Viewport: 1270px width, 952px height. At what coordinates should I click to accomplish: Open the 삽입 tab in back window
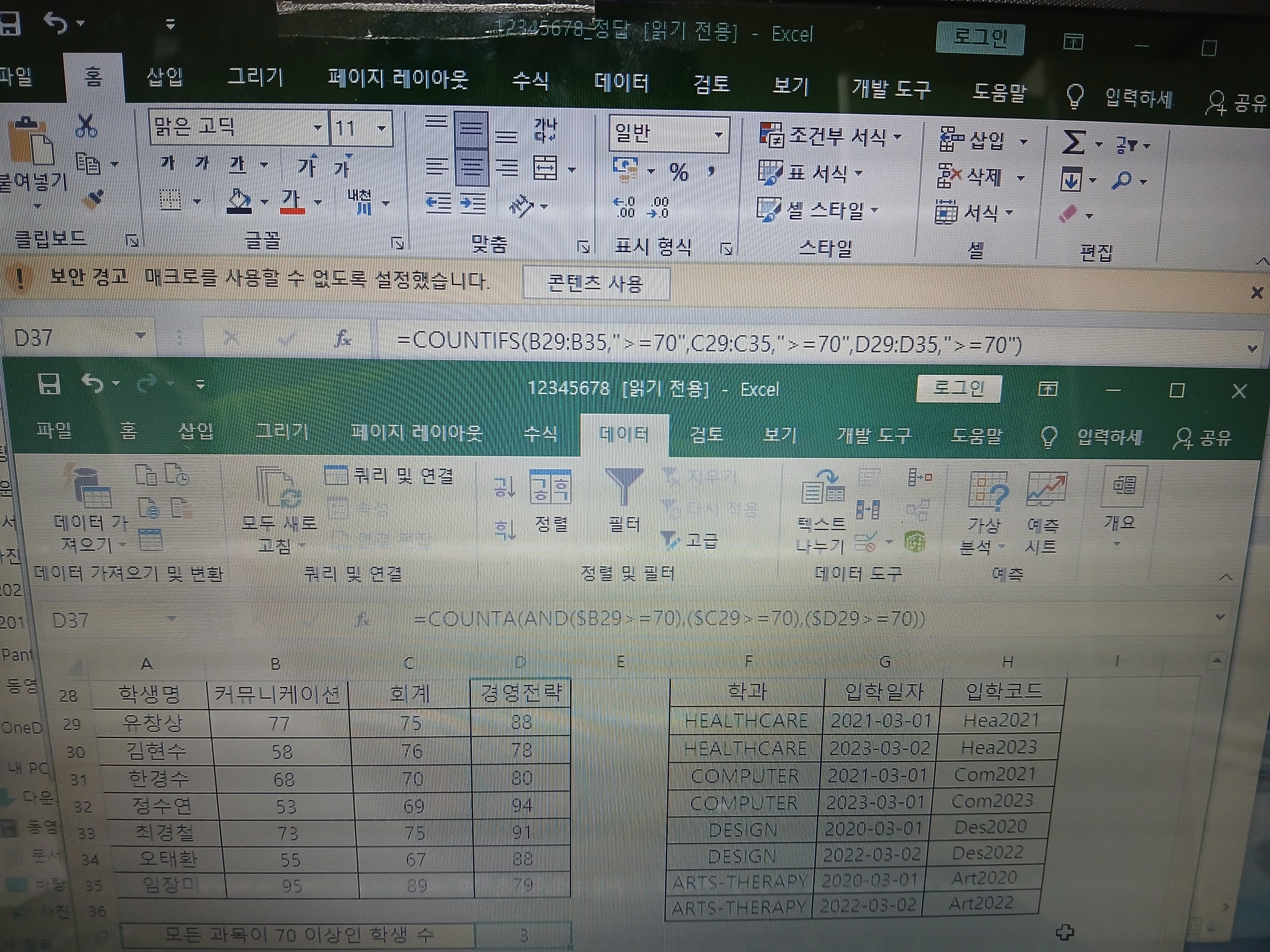point(165,76)
